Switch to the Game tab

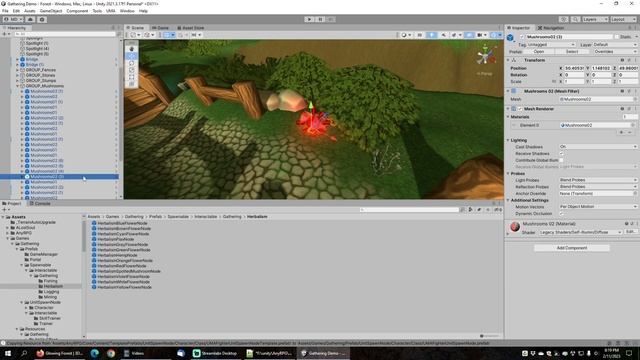pyautogui.click(x=160, y=28)
